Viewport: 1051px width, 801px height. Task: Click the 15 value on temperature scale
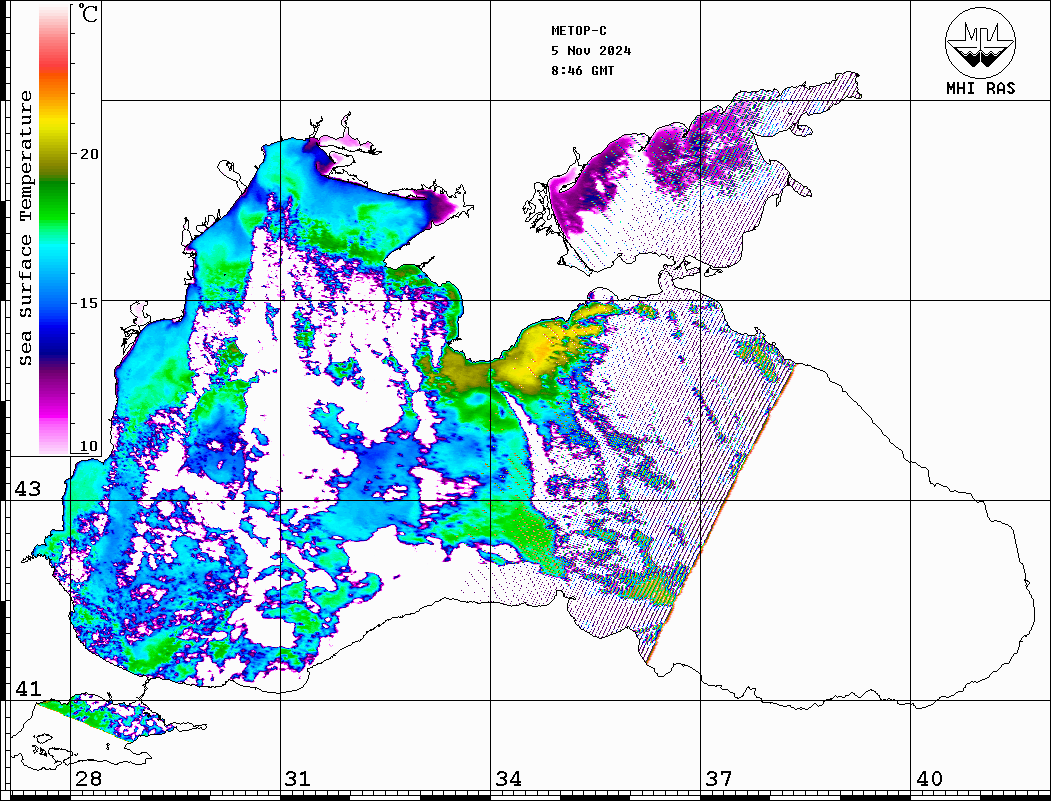[88, 303]
